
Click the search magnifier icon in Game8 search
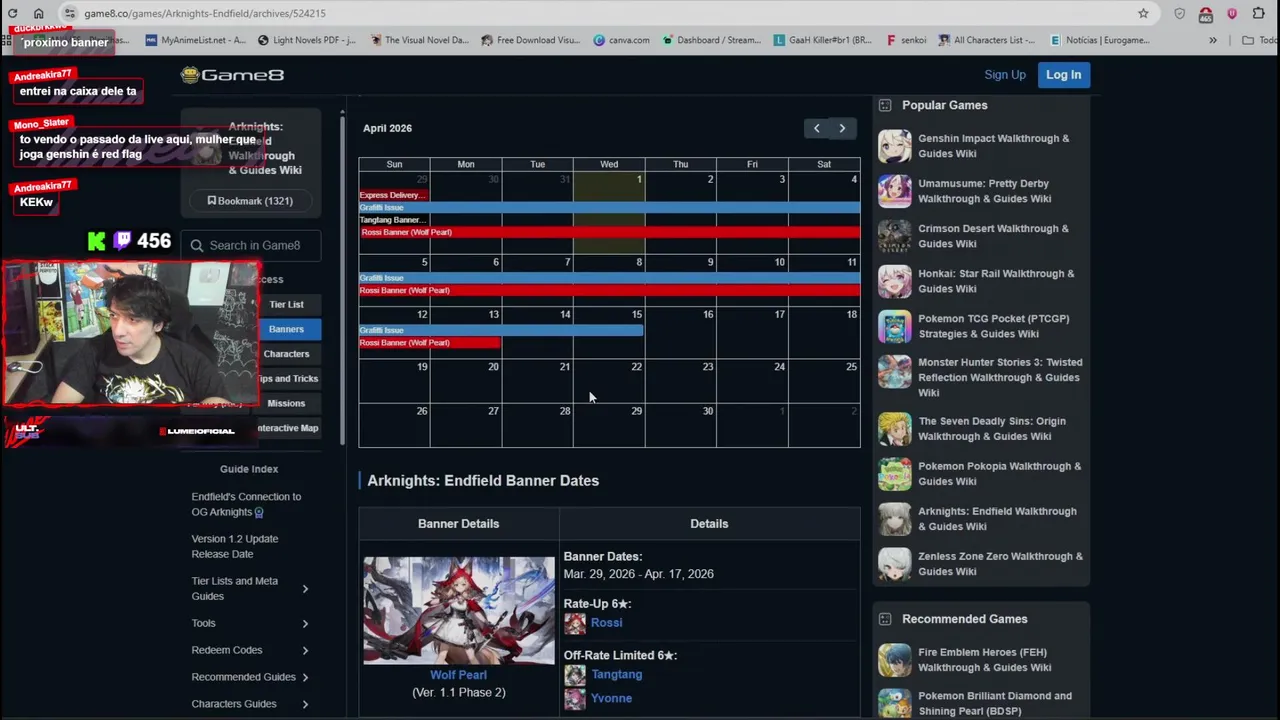point(197,245)
